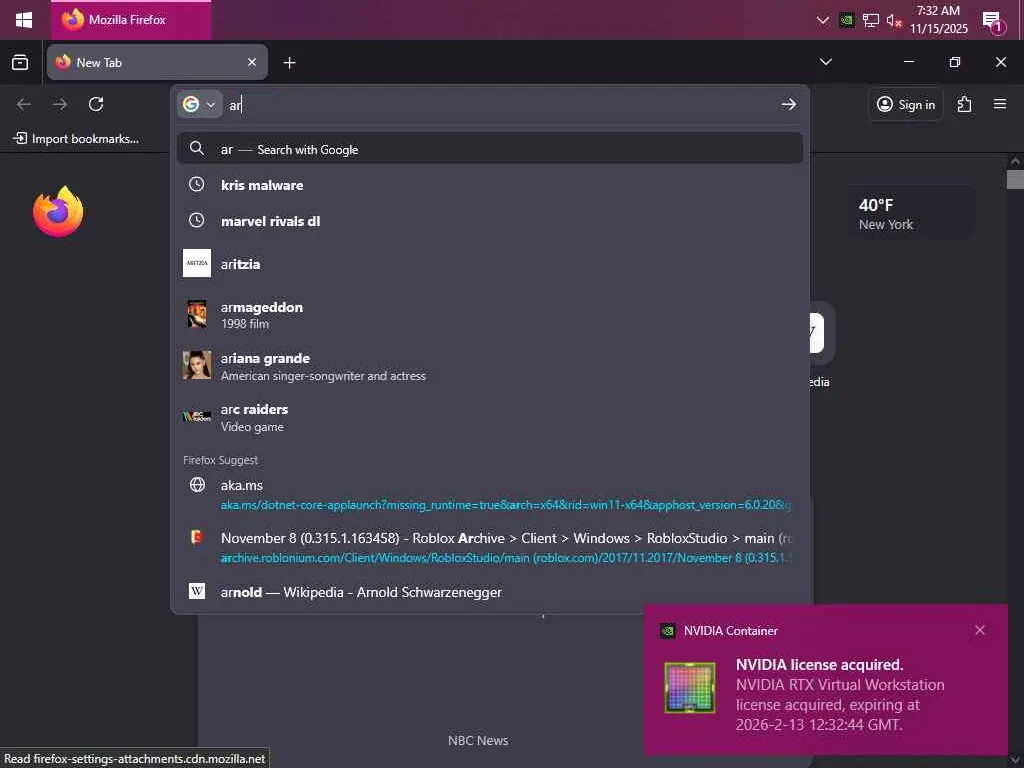Click Import bookmarks link

click(76, 138)
